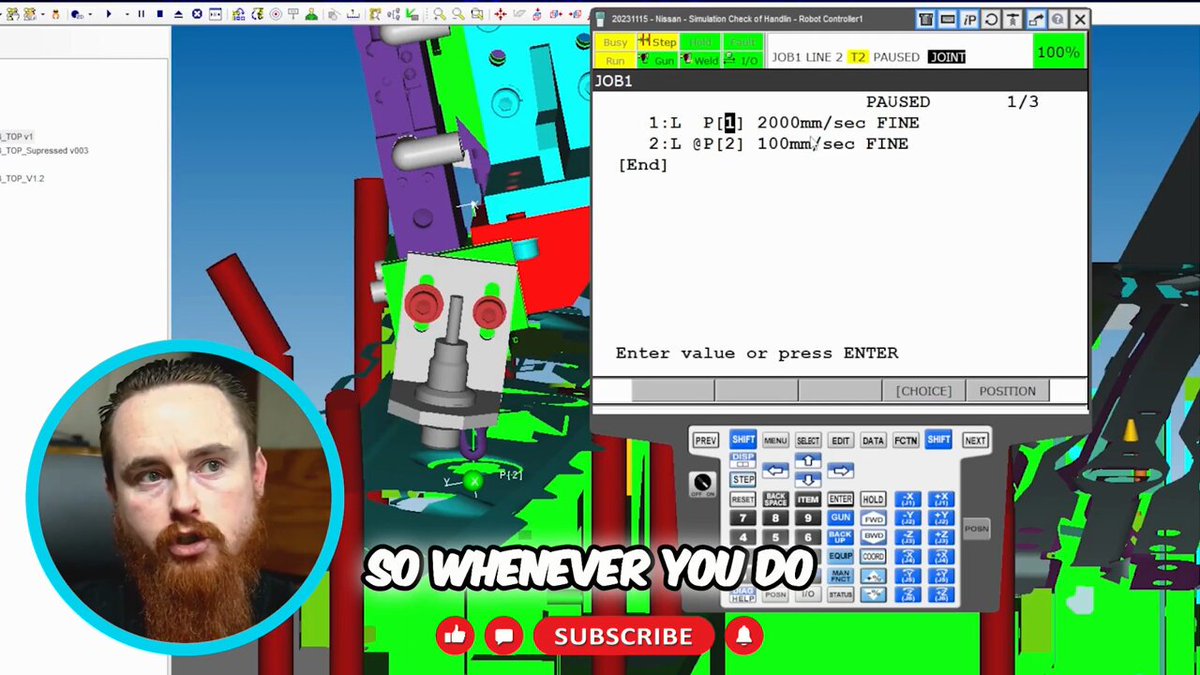Select program line 2 with @P[2]
Image resolution: width=1200 pixels, height=675 pixels.
778,144
